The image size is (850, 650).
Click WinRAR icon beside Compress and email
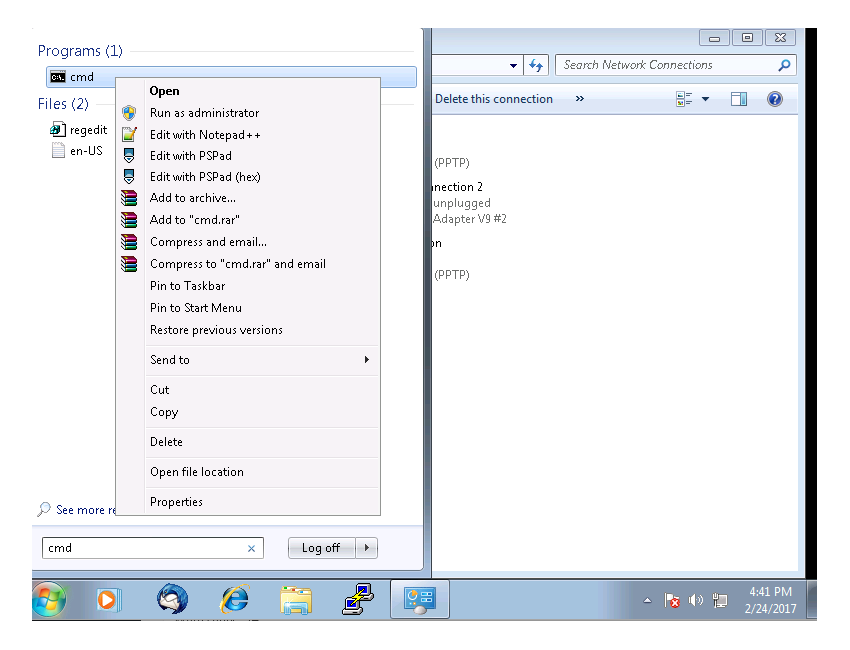point(129,242)
